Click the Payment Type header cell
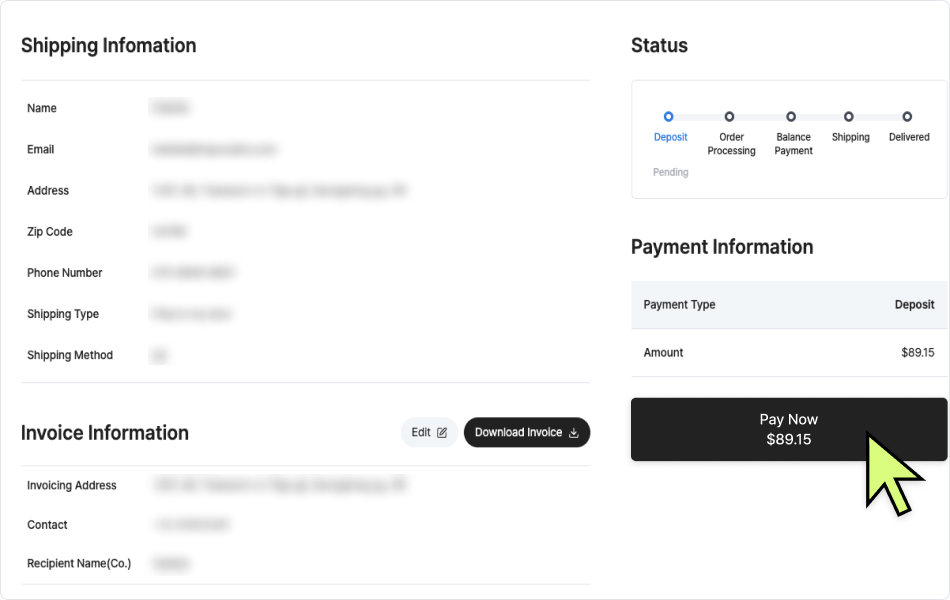The image size is (950, 600). point(679,305)
